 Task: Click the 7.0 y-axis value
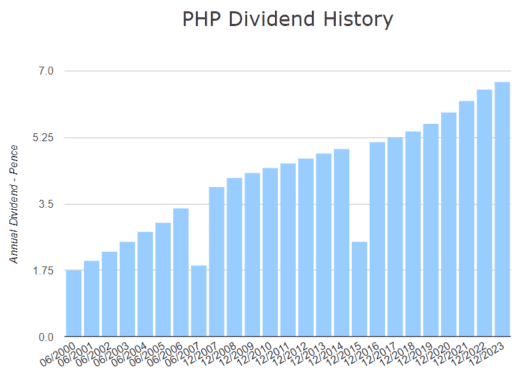point(46,71)
